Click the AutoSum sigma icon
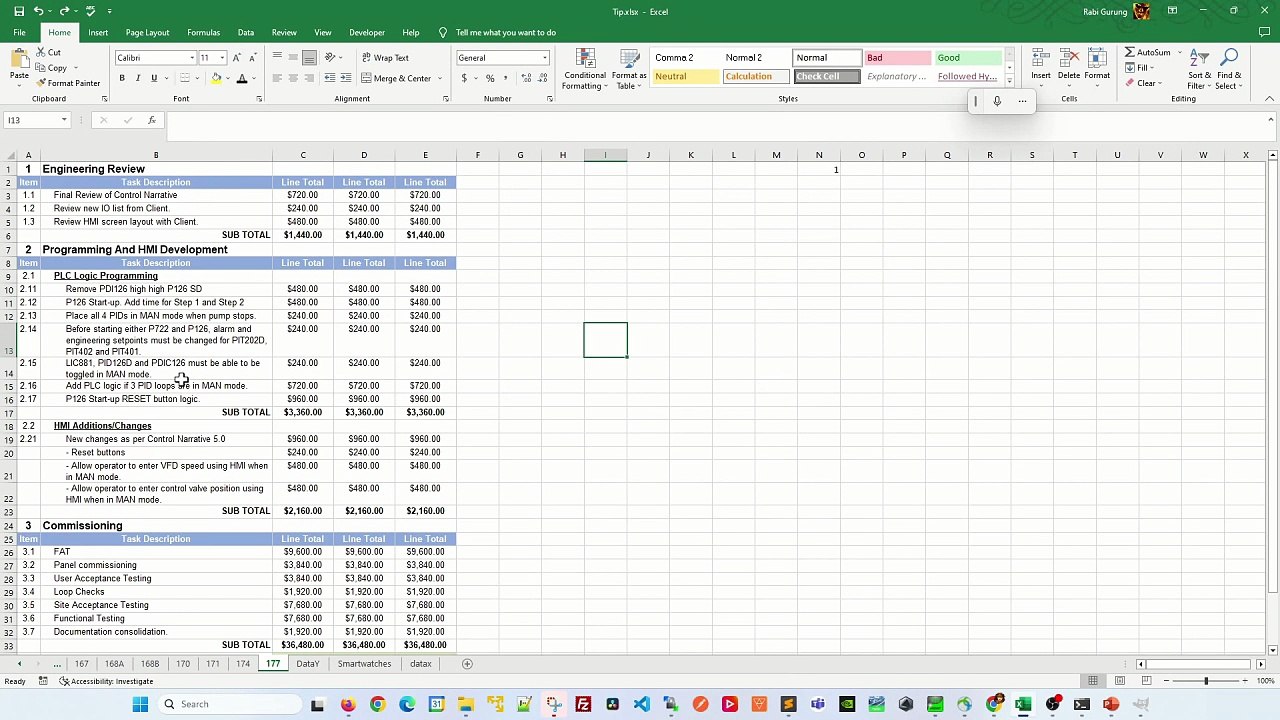1280x720 pixels. point(1129,52)
